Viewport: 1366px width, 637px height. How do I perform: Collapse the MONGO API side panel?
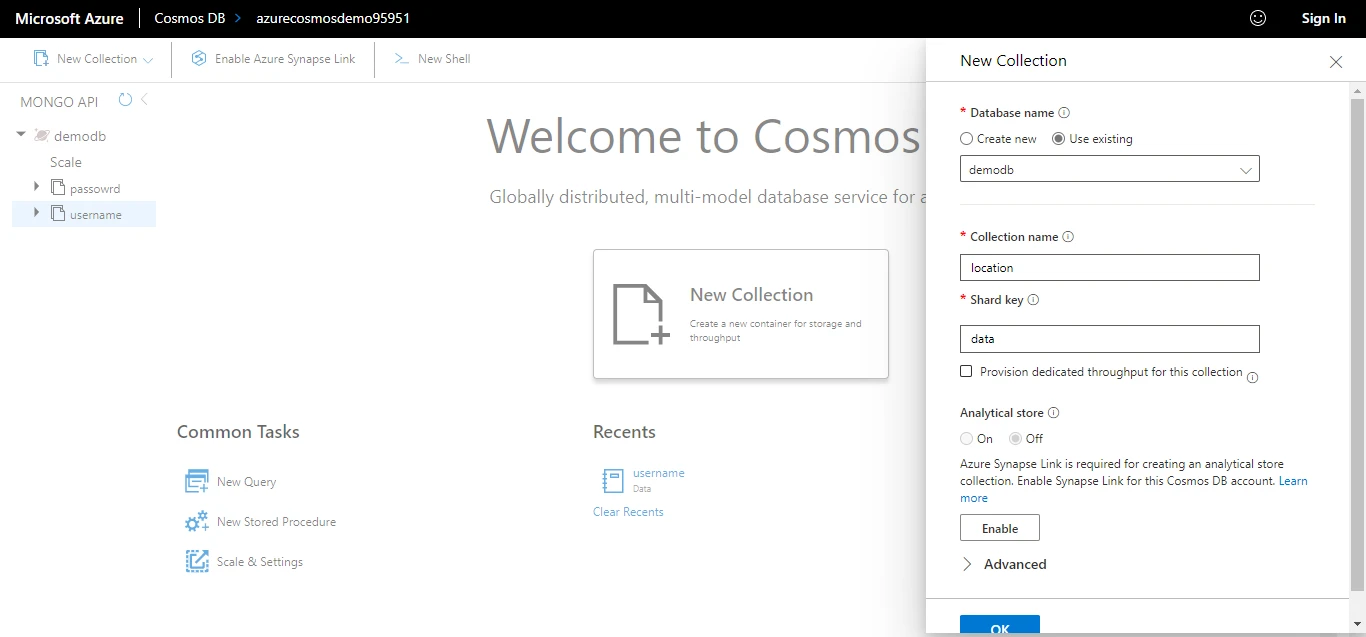(144, 100)
